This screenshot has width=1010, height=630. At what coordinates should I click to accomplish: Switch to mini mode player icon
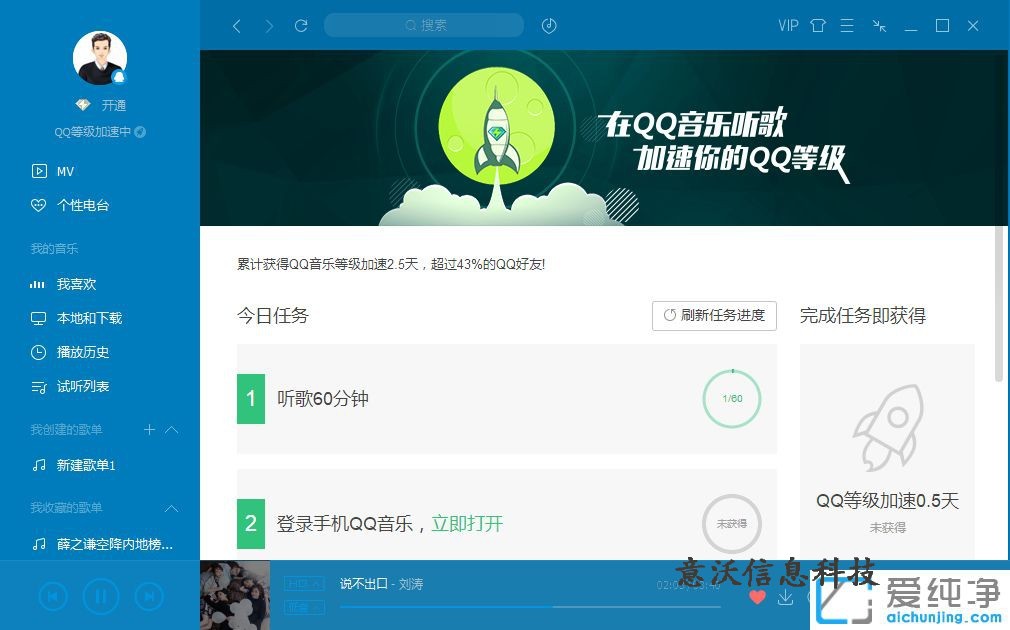click(x=879, y=26)
